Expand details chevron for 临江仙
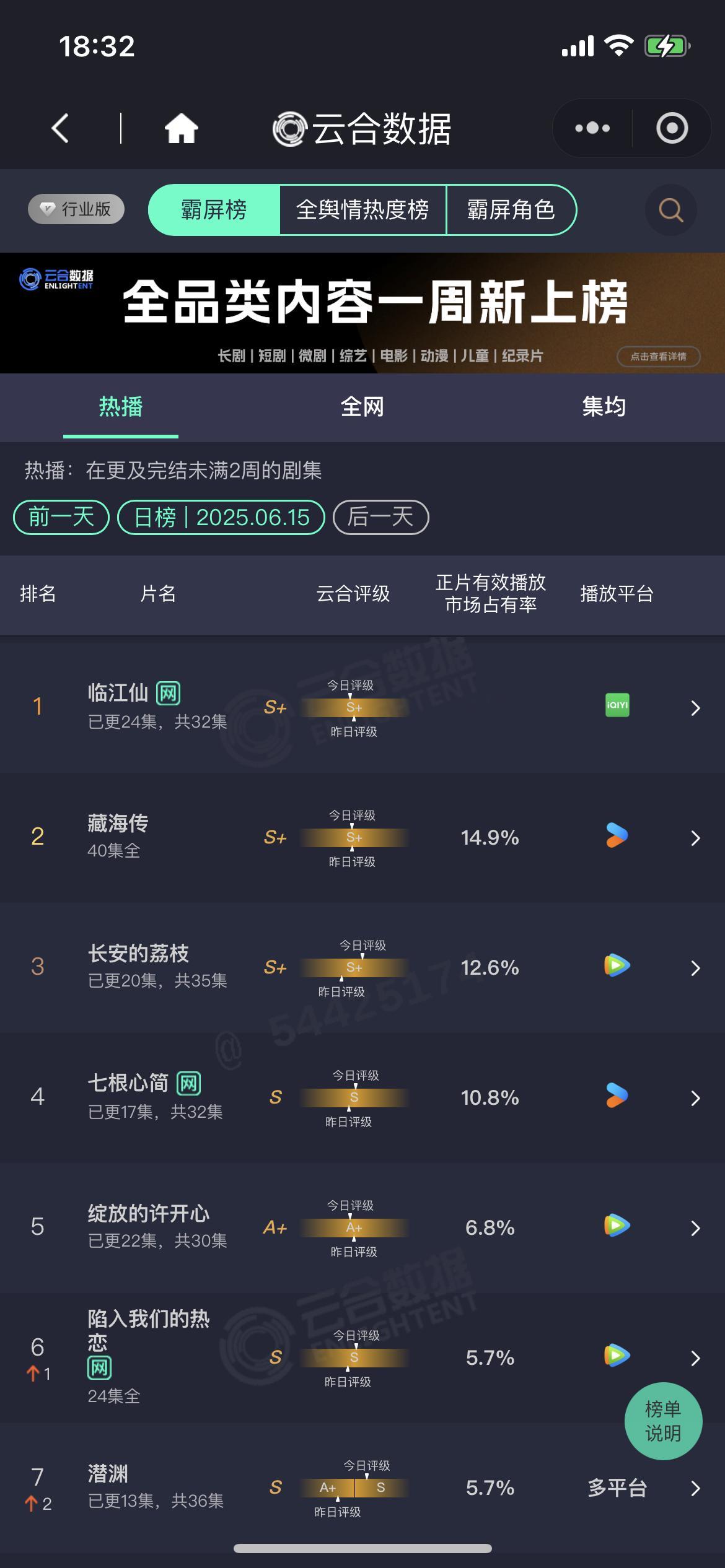This screenshot has width=725, height=1568. [x=695, y=708]
